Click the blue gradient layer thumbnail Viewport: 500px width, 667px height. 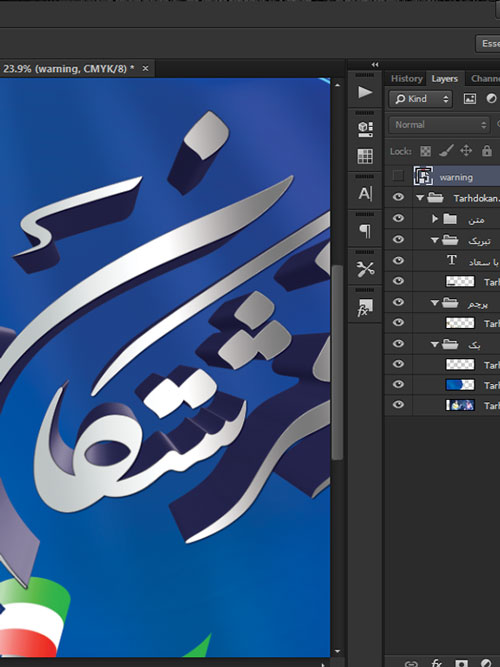click(460, 385)
